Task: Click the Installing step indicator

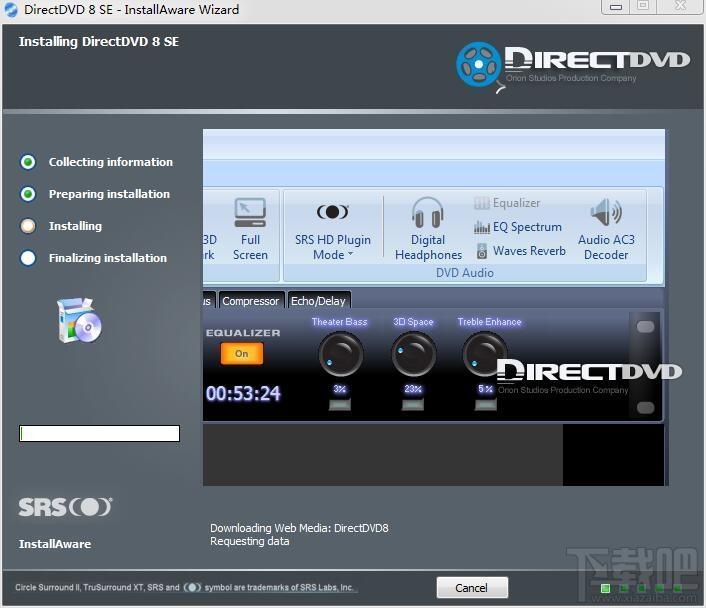Action: pos(28,226)
